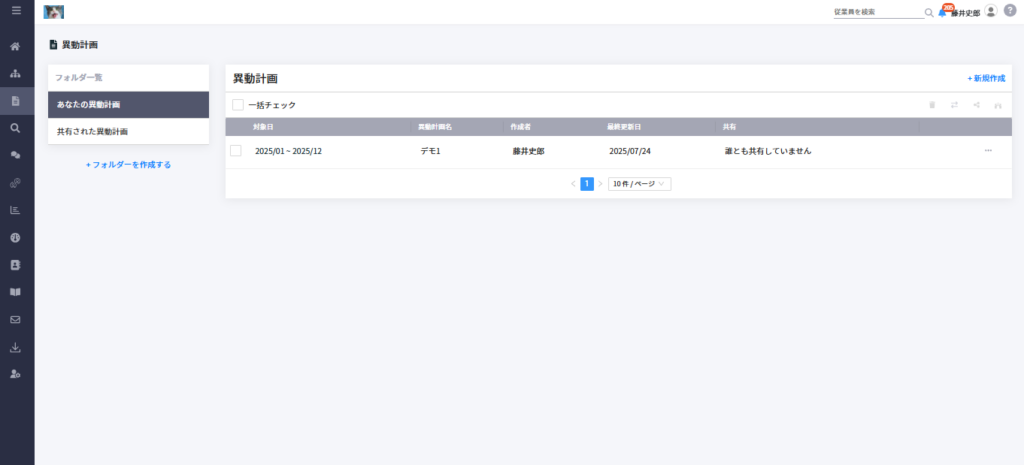Open the contact book sidebar icon
The image size is (1024, 465).
16,265
